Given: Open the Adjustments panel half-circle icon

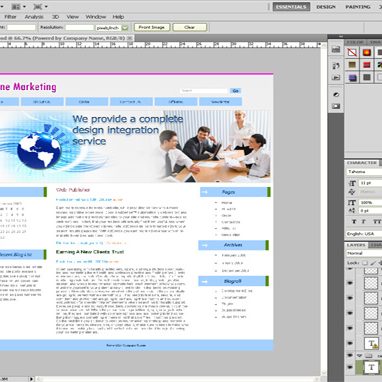Looking at the screenshot, I should point(336,95).
